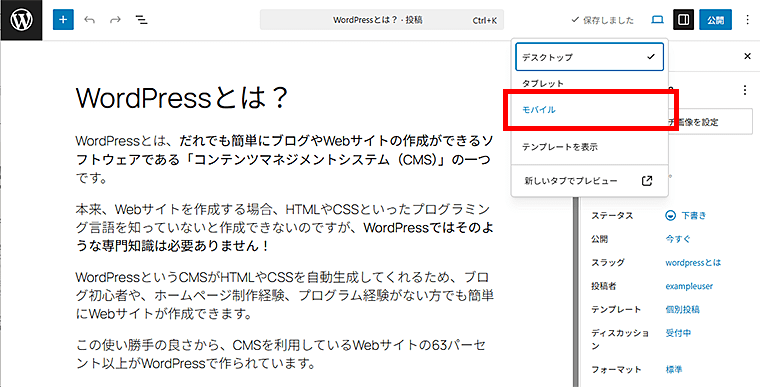
Task: Redo the last change
Action: pyautogui.click(x=115, y=20)
